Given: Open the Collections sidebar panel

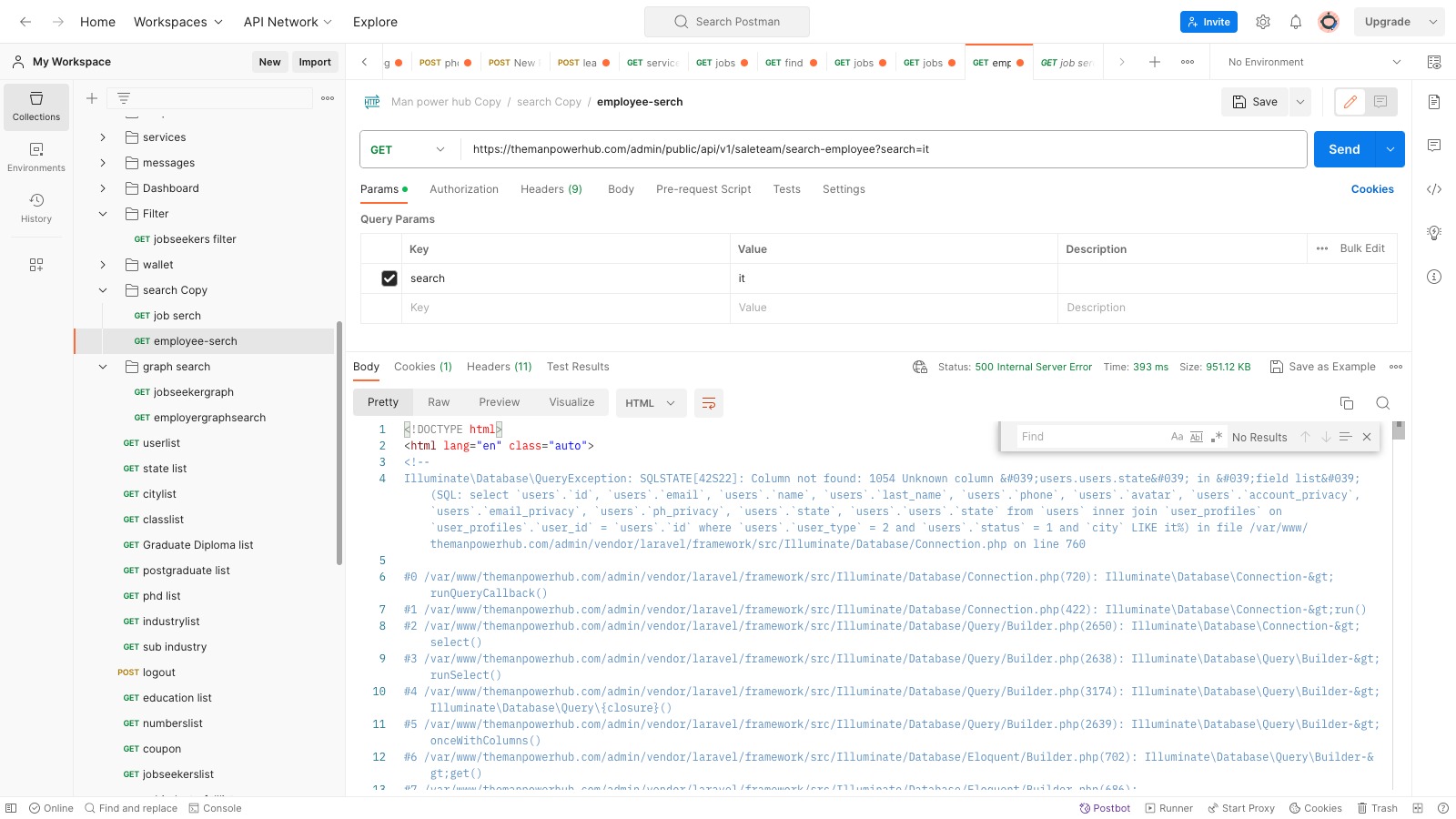Looking at the screenshot, I should pos(36,106).
